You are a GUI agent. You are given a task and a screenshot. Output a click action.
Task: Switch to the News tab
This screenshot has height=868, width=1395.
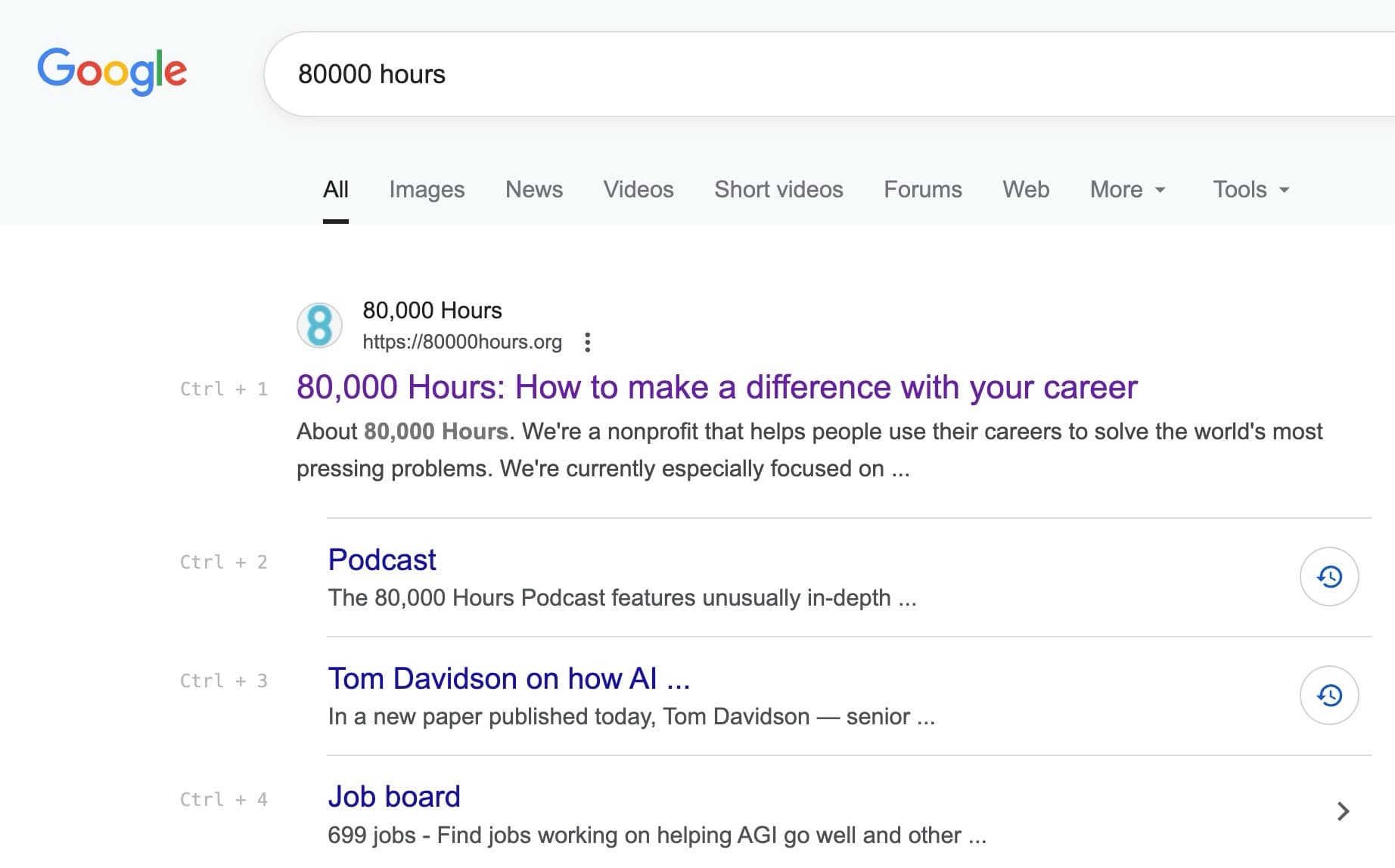tap(534, 189)
